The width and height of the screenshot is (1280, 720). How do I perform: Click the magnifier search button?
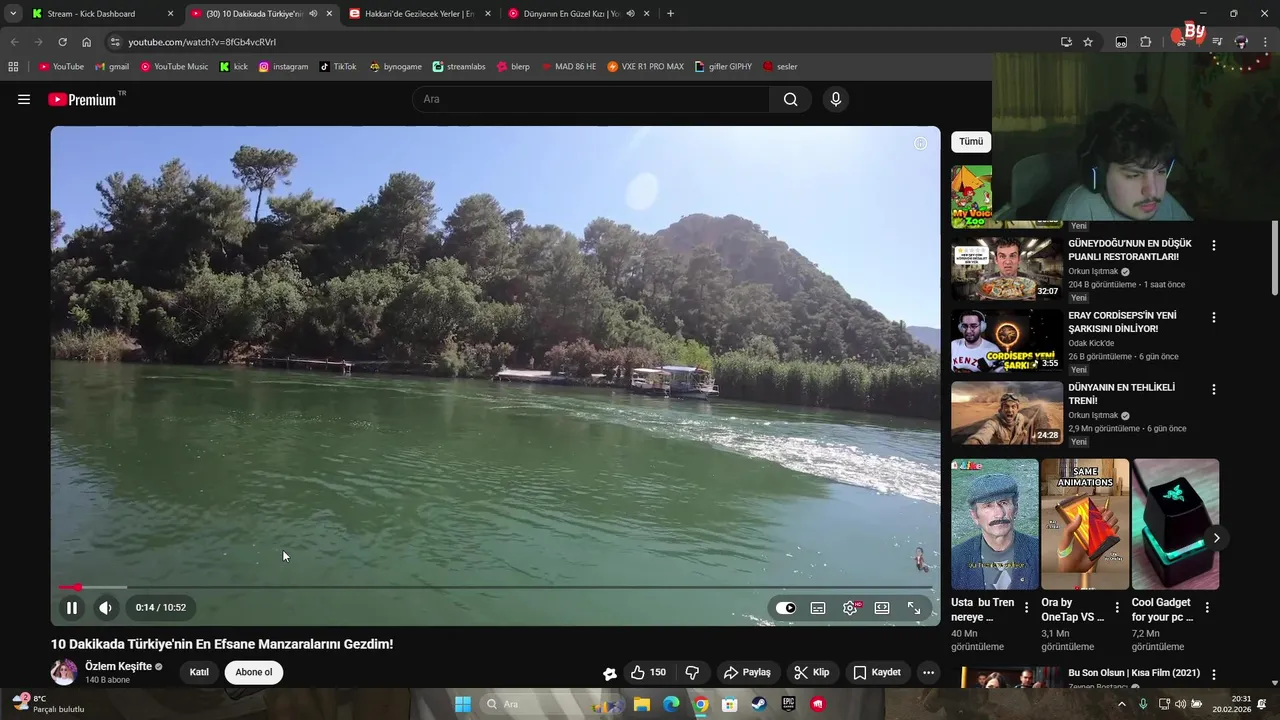791,99
